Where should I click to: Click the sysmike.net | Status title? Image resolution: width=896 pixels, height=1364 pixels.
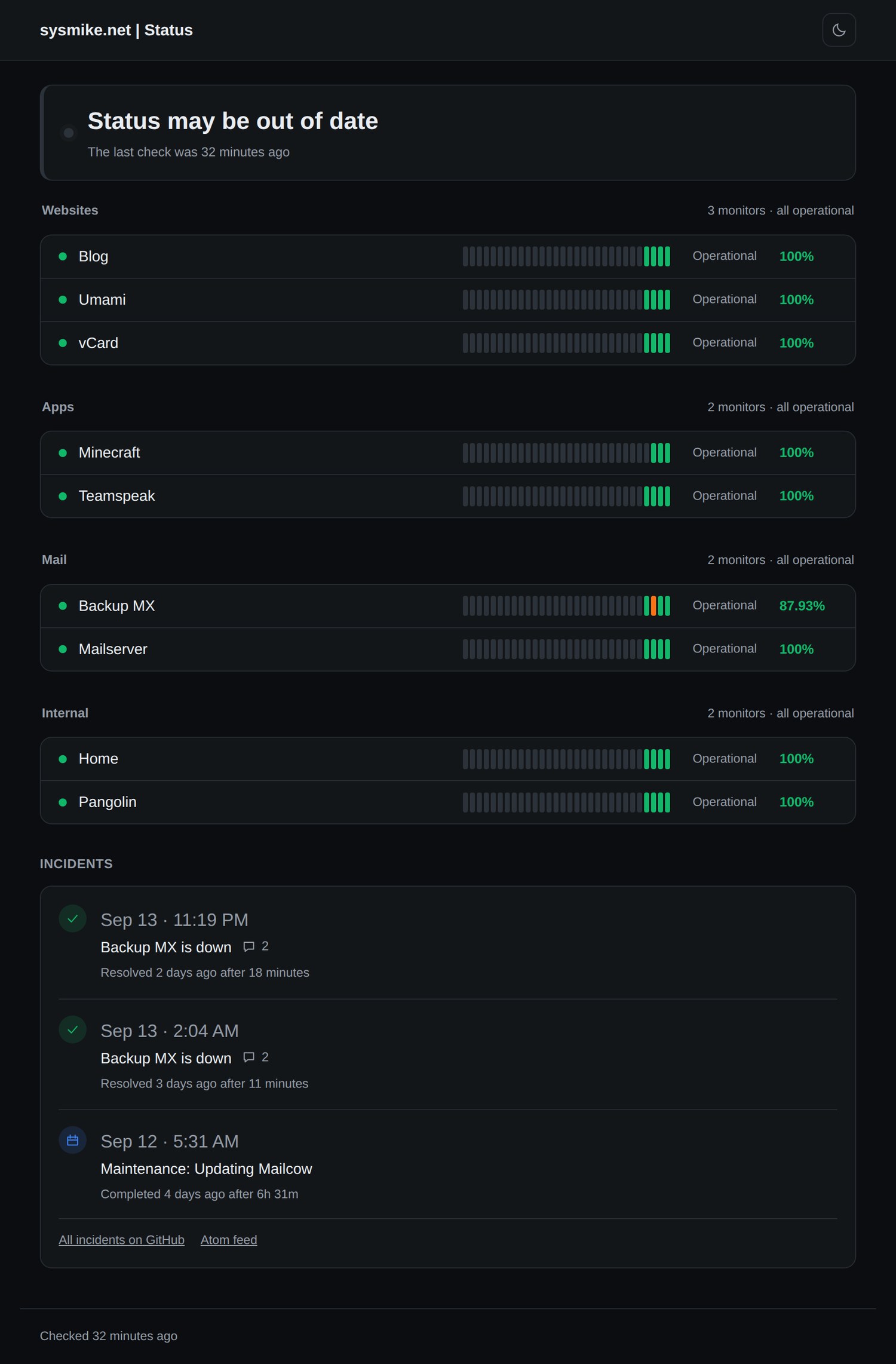click(116, 30)
